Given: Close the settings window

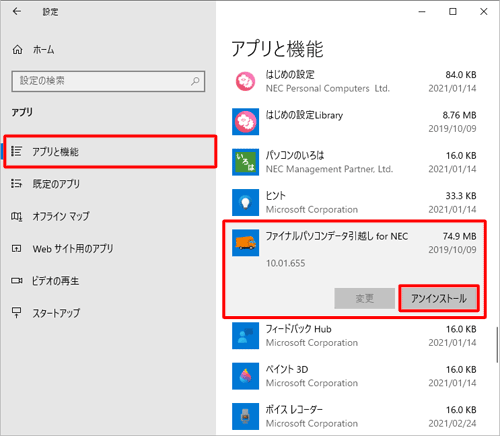Looking at the screenshot, I should 484,12.
